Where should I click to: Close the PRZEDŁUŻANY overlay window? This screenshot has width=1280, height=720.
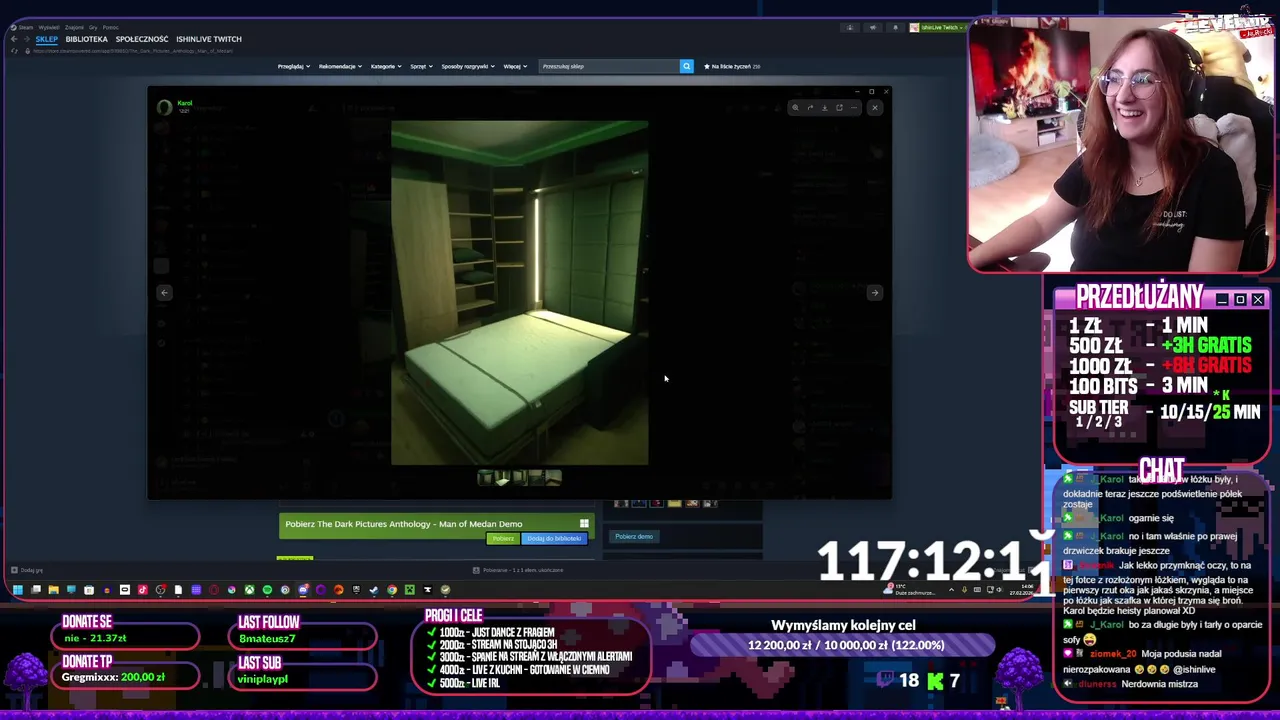(x=1258, y=300)
